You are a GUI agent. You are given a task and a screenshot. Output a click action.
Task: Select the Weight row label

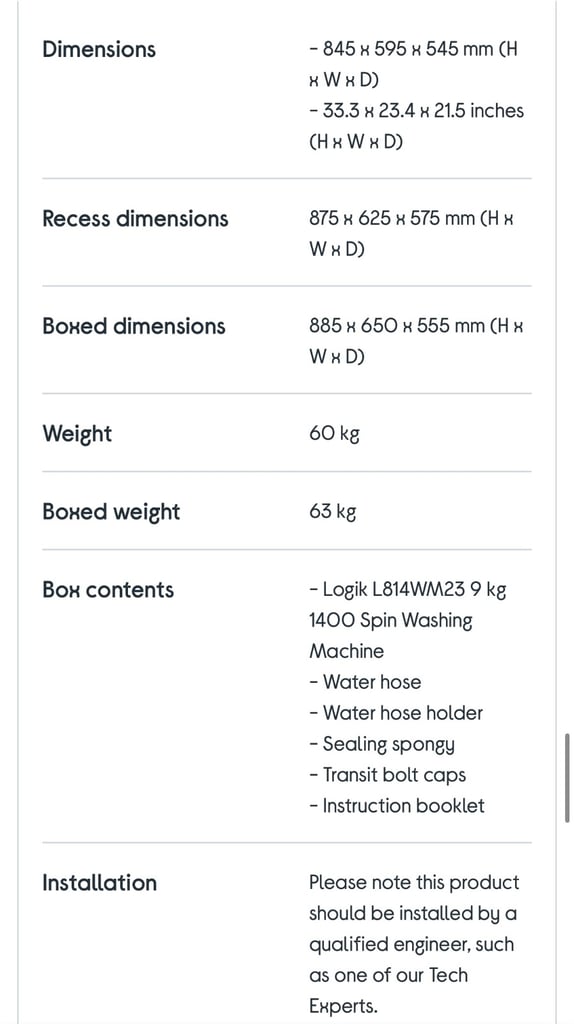tap(77, 434)
